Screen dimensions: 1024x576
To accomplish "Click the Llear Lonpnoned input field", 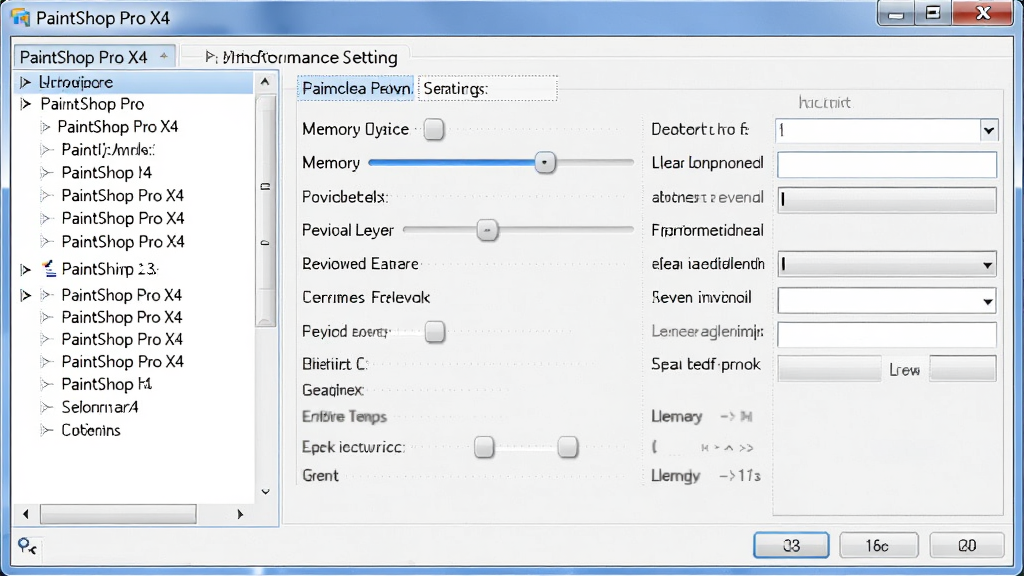I will [887, 165].
